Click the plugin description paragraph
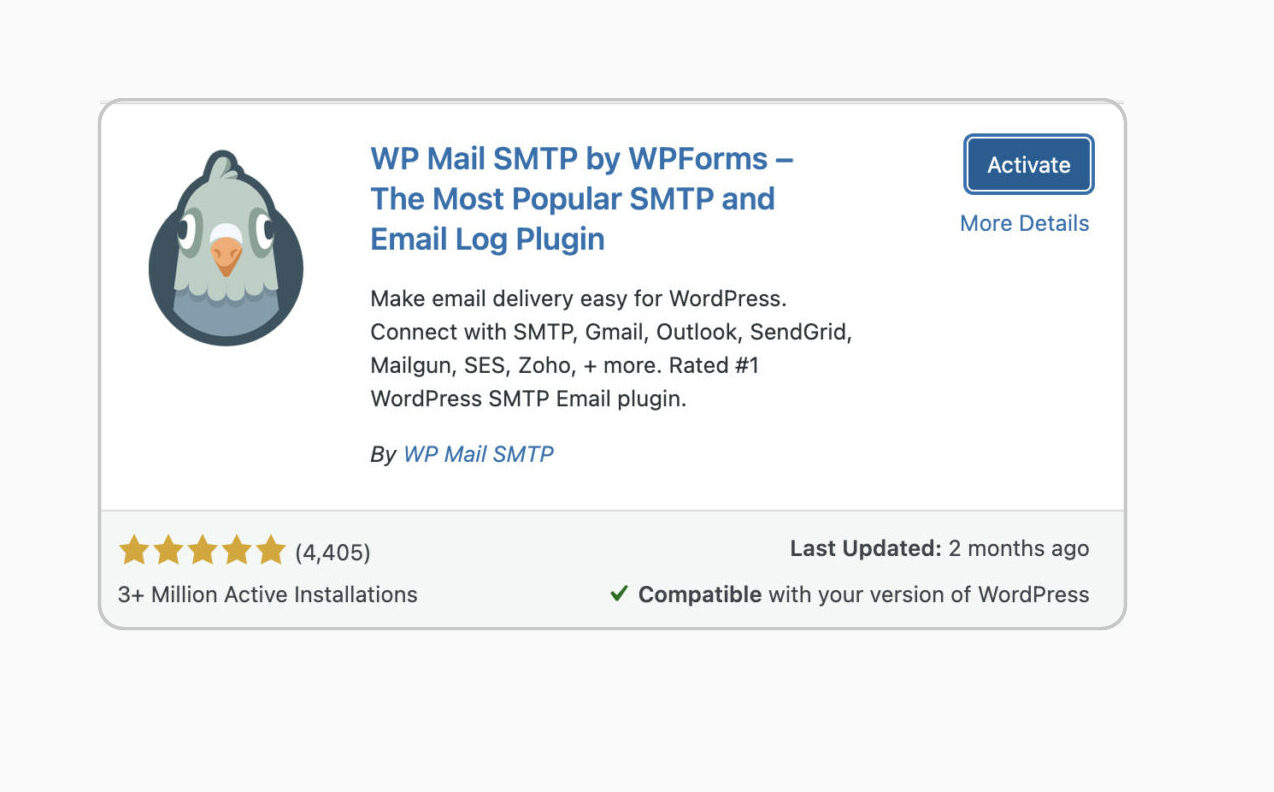Image resolution: width=1274 pixels, height=792 pixels. click(611, 348)
